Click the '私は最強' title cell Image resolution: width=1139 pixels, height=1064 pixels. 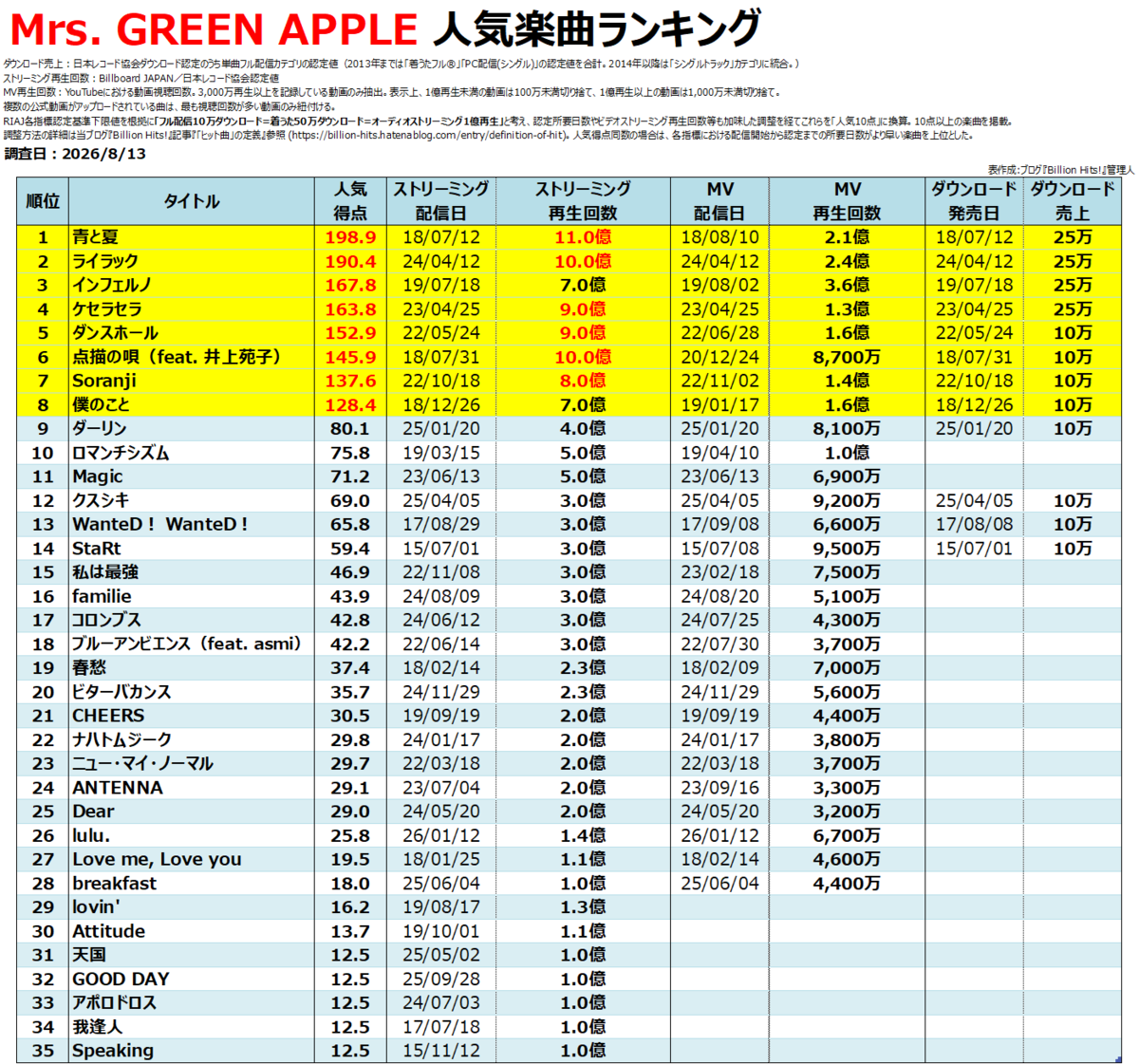(x=191, y=572)
